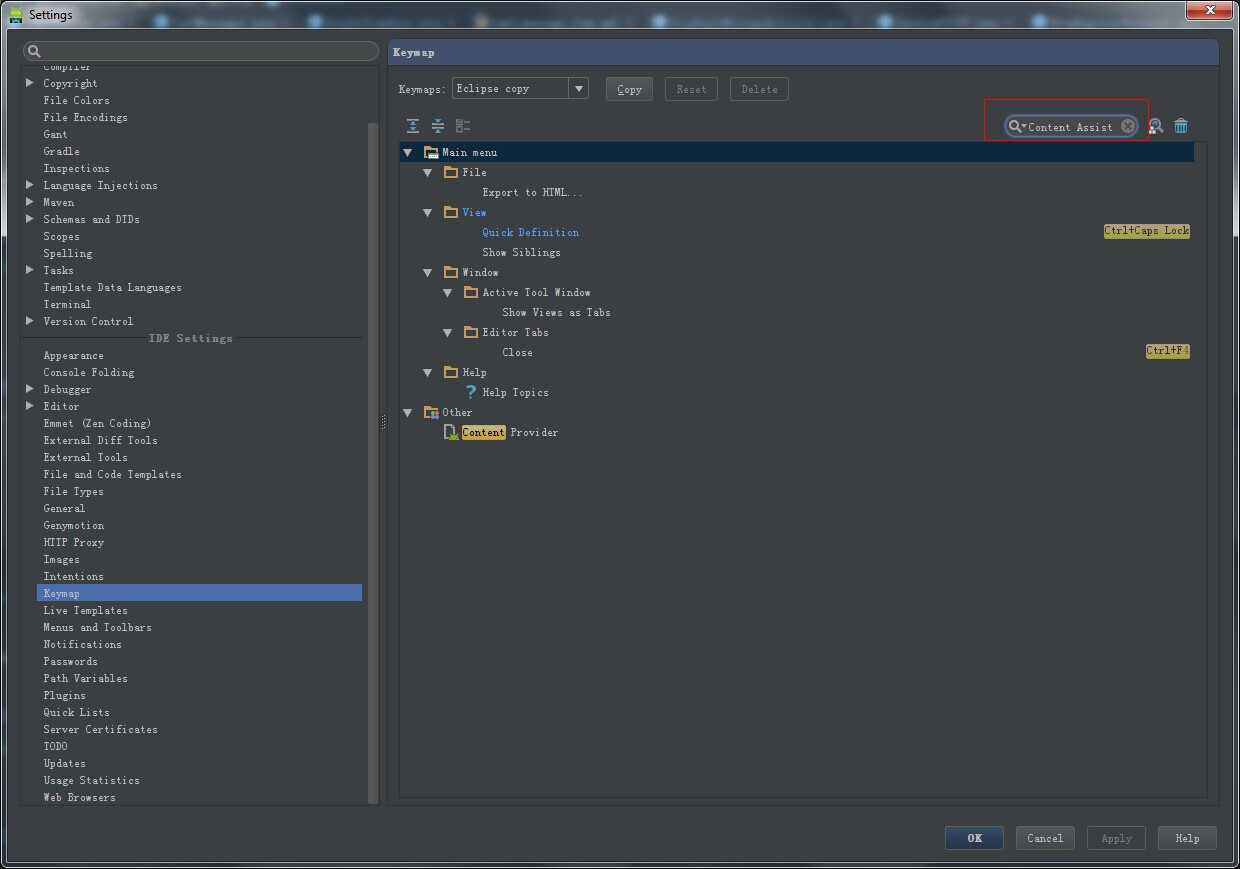Click the Content Provider action icon
1240x869 pixels.
click(x=451, y=432)
